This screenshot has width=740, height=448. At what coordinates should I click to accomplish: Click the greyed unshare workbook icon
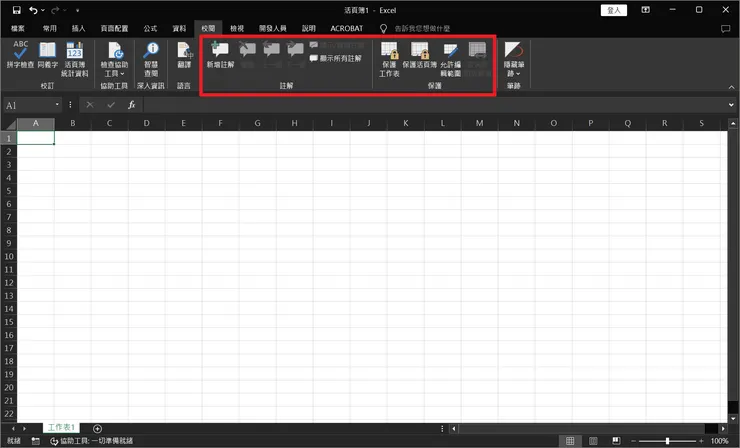(477, 50)
